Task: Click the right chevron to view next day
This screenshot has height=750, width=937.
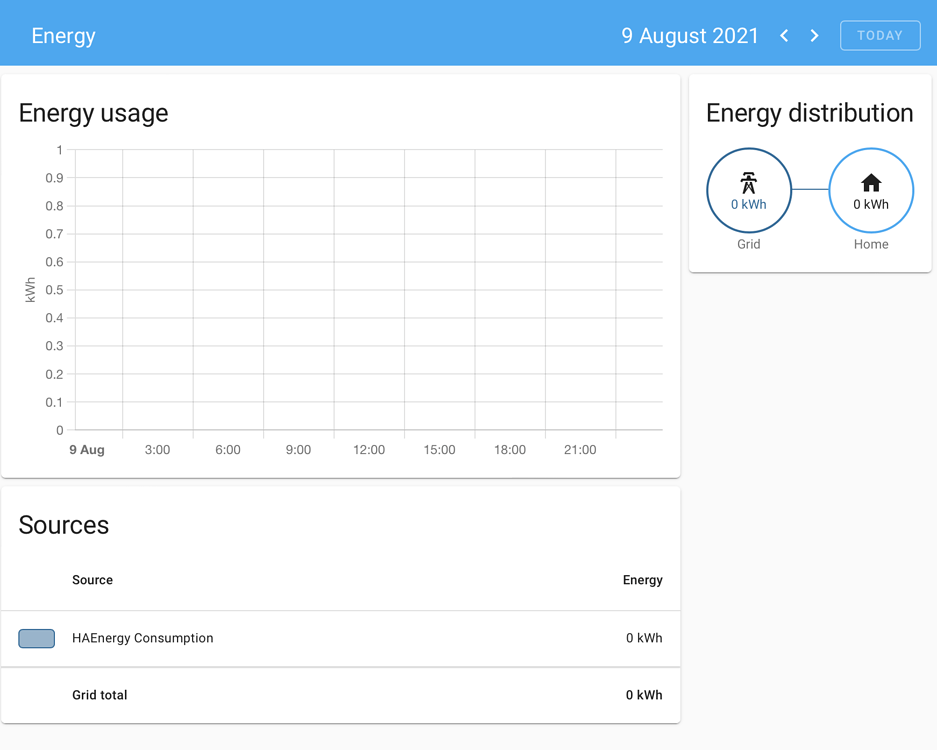Action: coord(814,35)
